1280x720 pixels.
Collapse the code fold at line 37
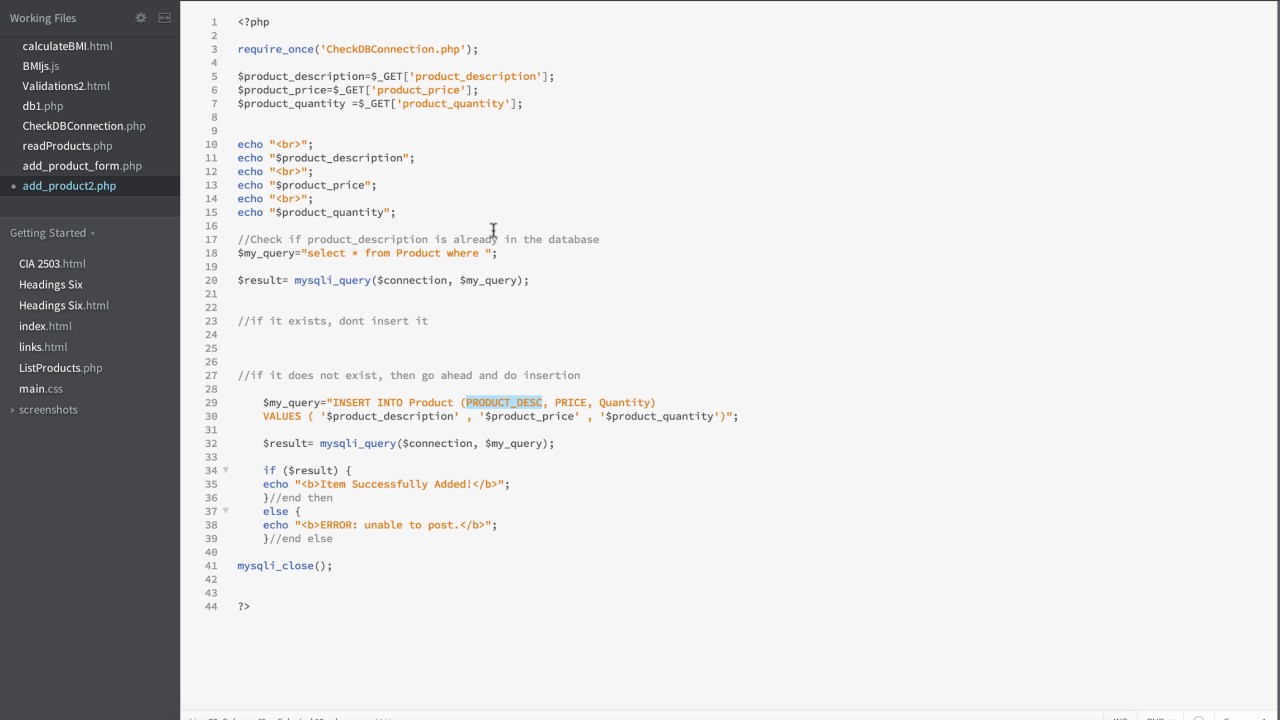(225, 511)
